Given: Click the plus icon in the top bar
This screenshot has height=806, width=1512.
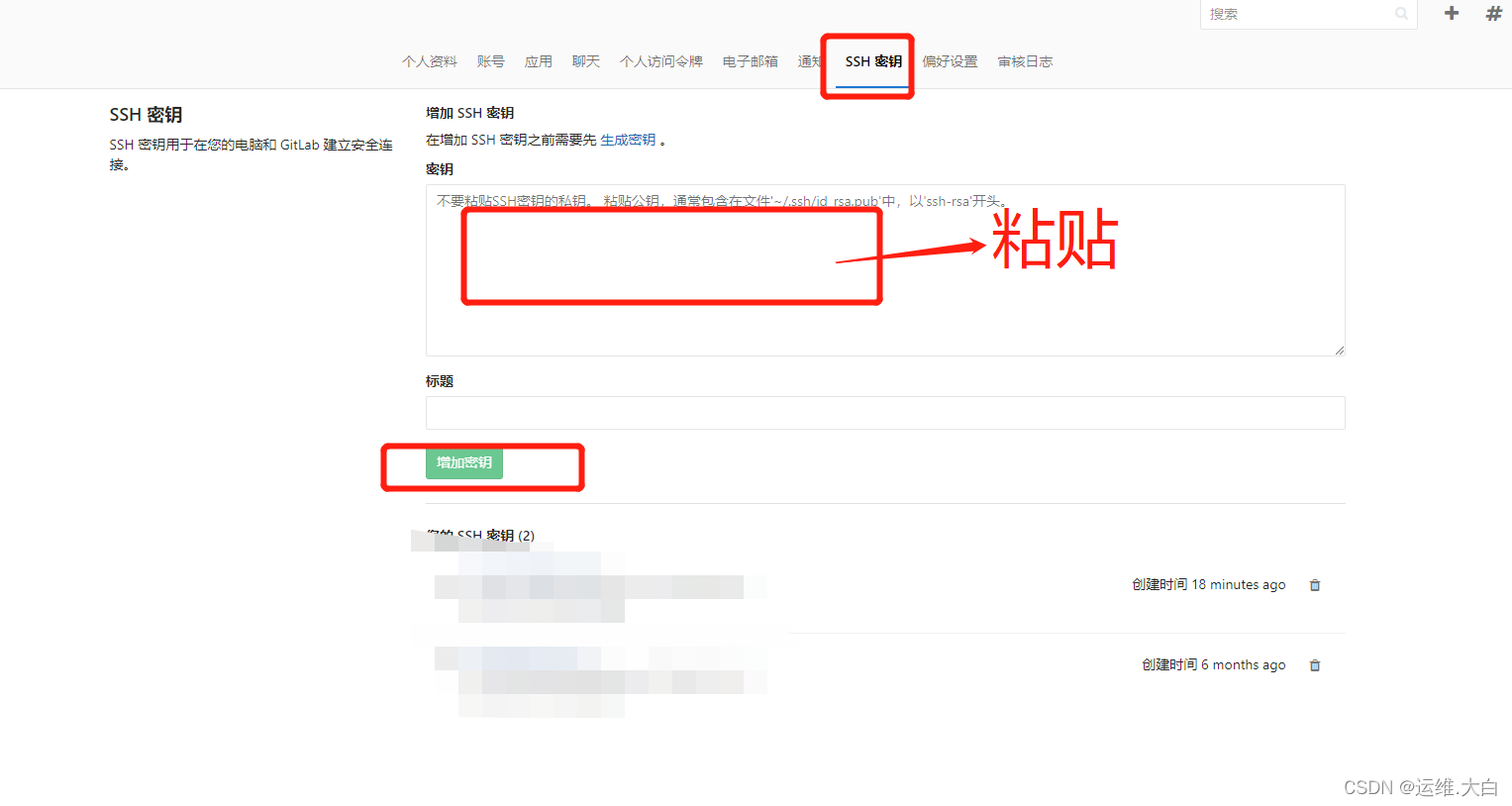Looking at the screenshot, I should (x=1450, y=13).
